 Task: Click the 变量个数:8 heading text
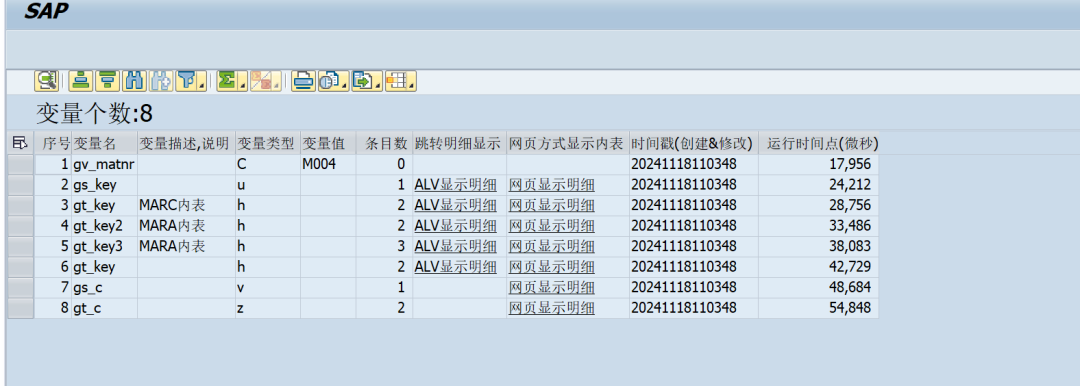click(x=94, y=113)
